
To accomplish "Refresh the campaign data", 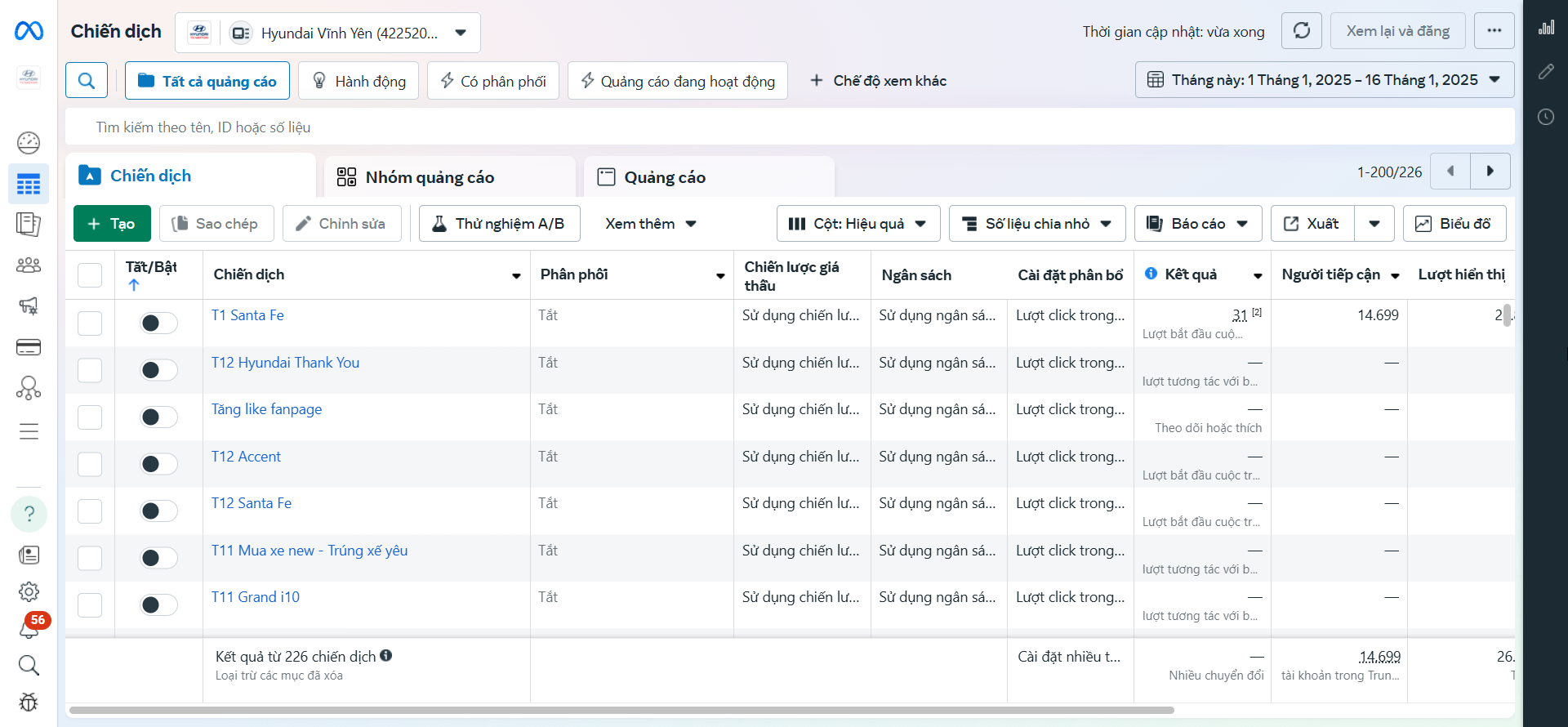I will [1301, 31].
